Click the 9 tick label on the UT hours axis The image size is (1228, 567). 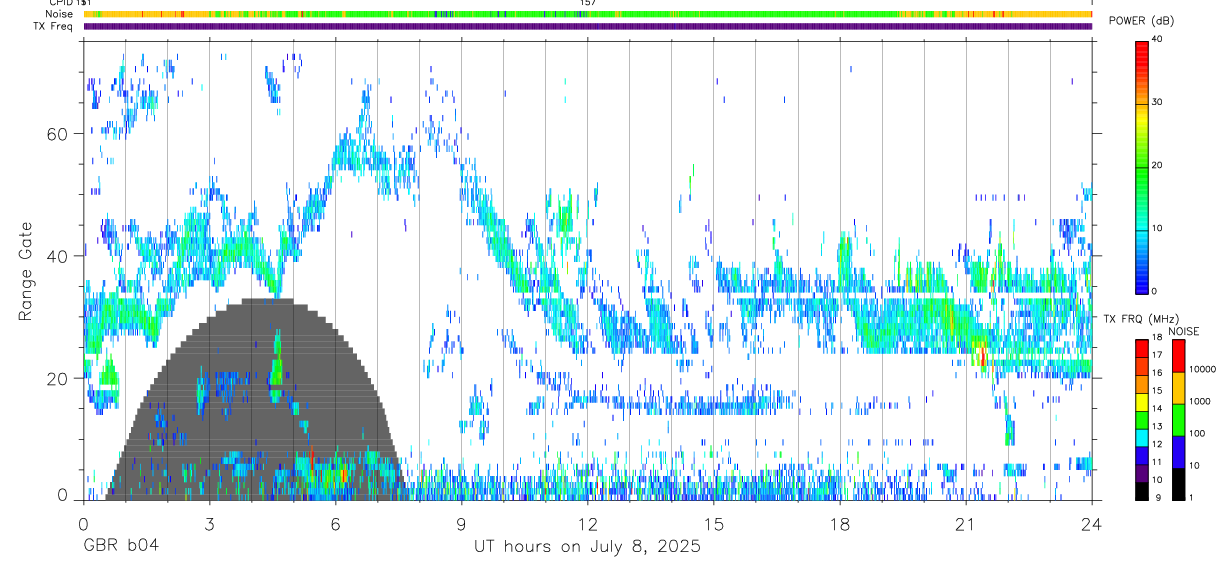pyautogui.click(x=461, y=523)
